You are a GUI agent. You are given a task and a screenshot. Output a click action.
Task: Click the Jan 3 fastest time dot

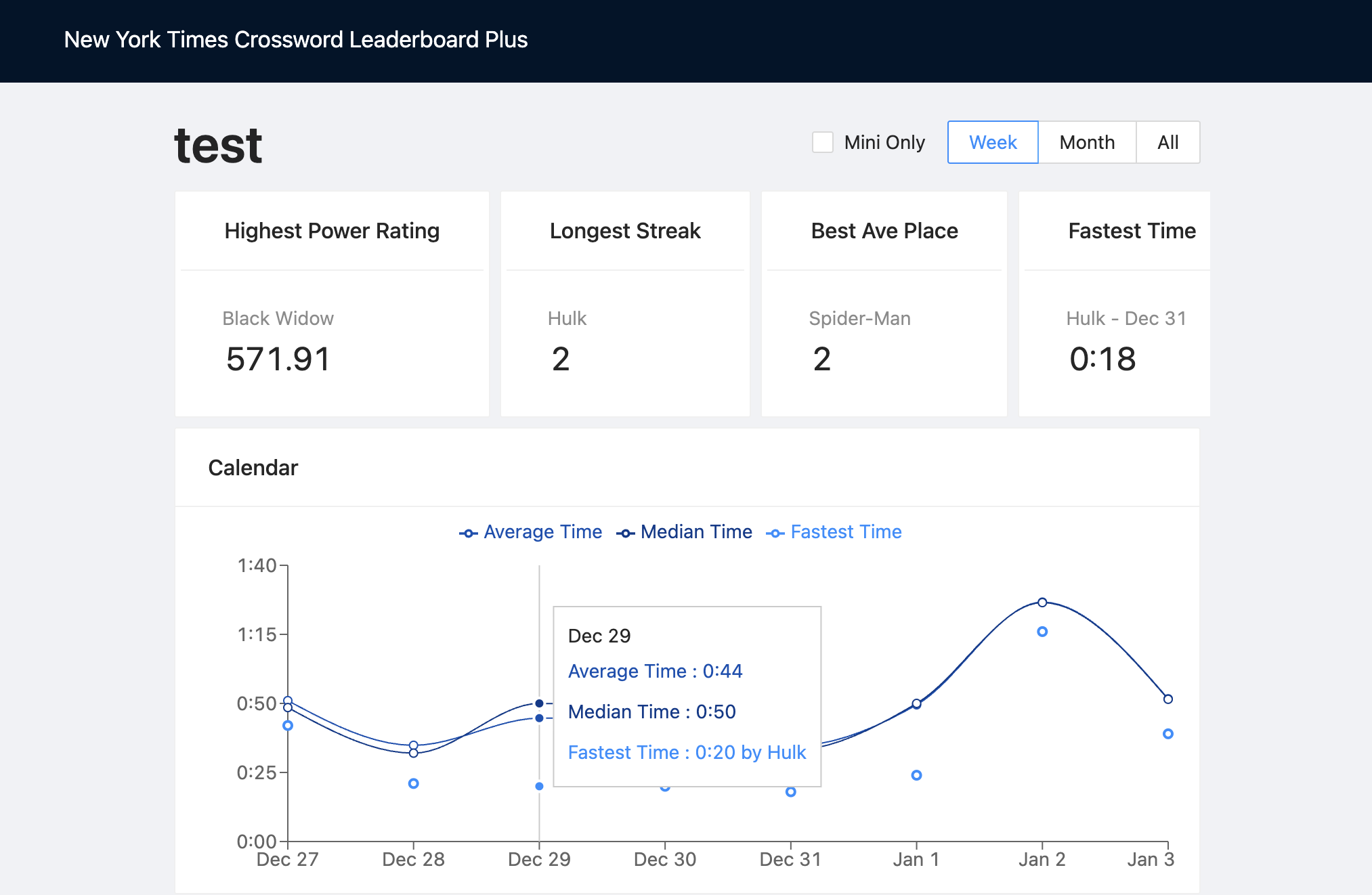1167,734
